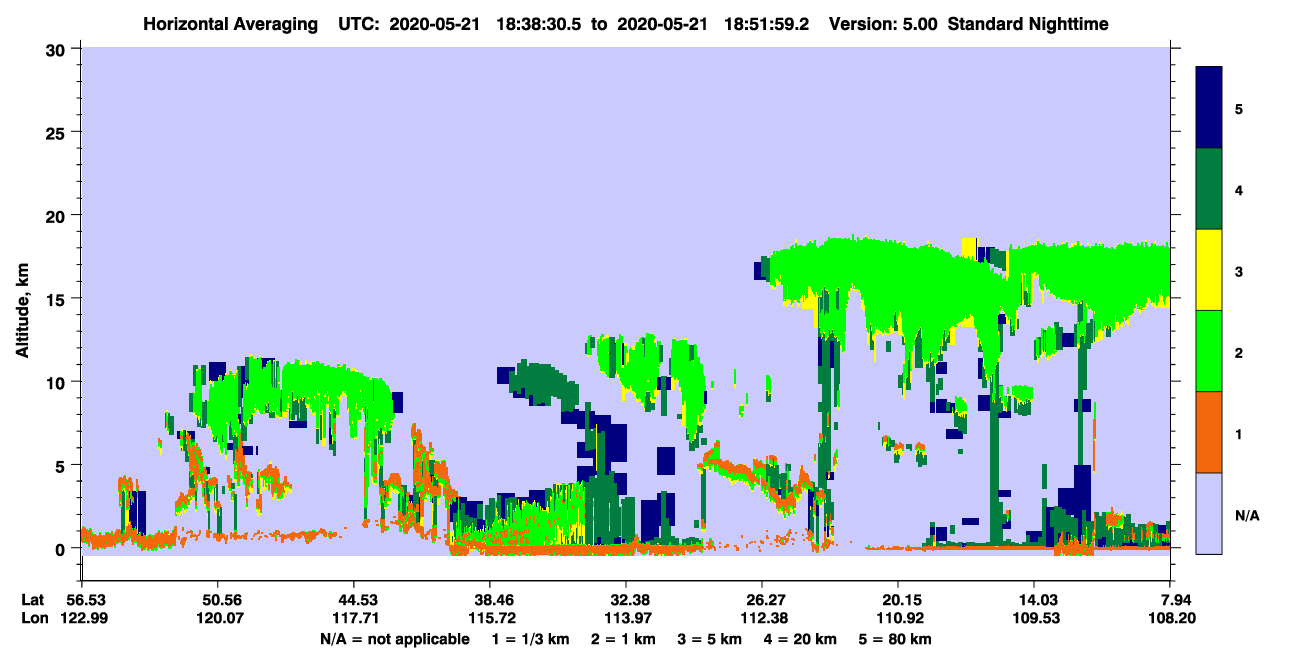Viewport: 1300px width, 667px height.
Task: Click longitude value 108.20
Action: point(1171,617)
